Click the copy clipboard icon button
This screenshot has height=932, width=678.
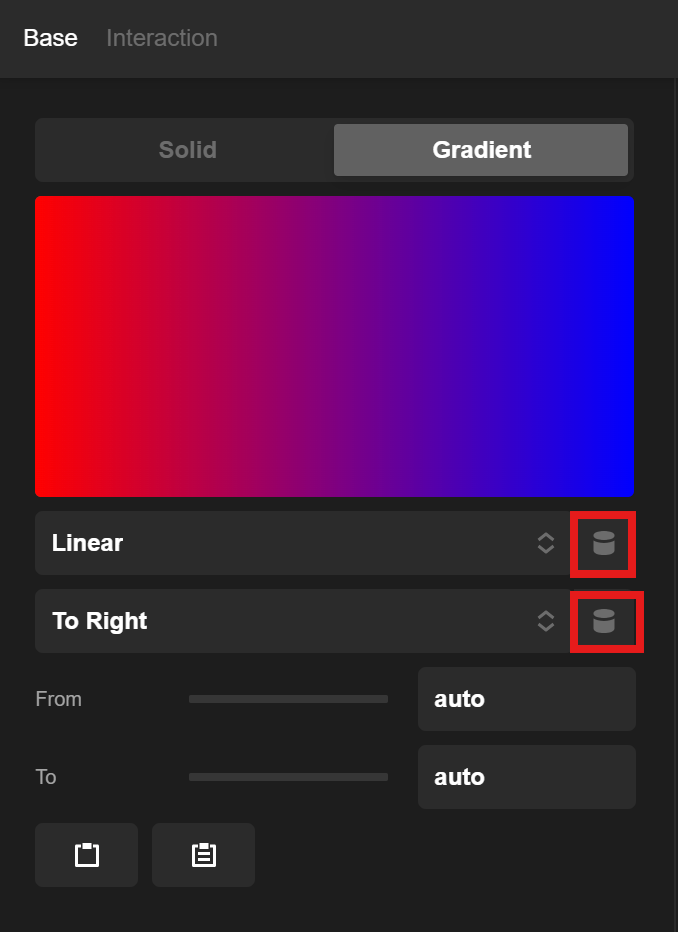coord(87,855)
